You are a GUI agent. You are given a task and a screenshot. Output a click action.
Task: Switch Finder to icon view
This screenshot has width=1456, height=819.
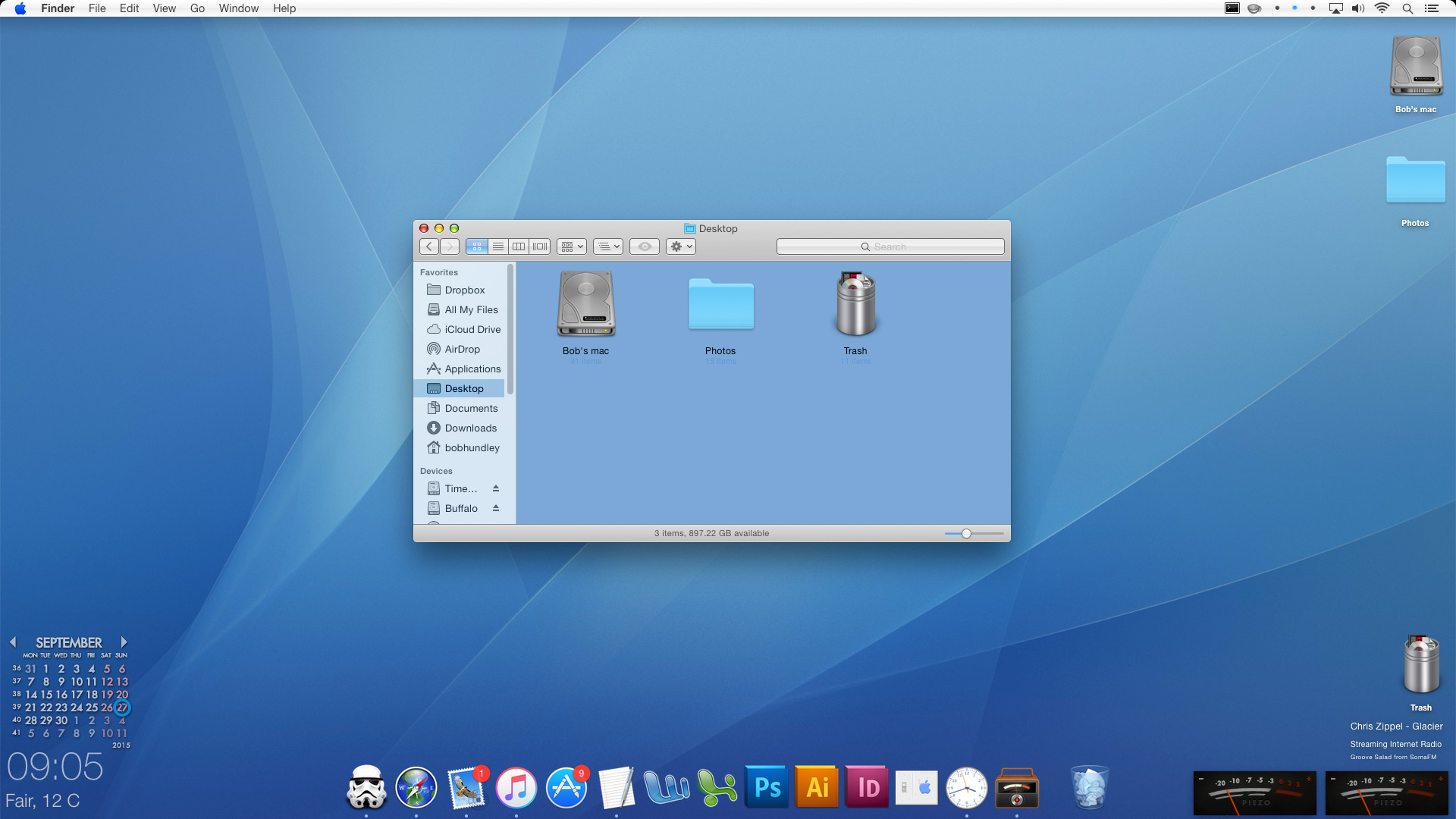[477, 246]
